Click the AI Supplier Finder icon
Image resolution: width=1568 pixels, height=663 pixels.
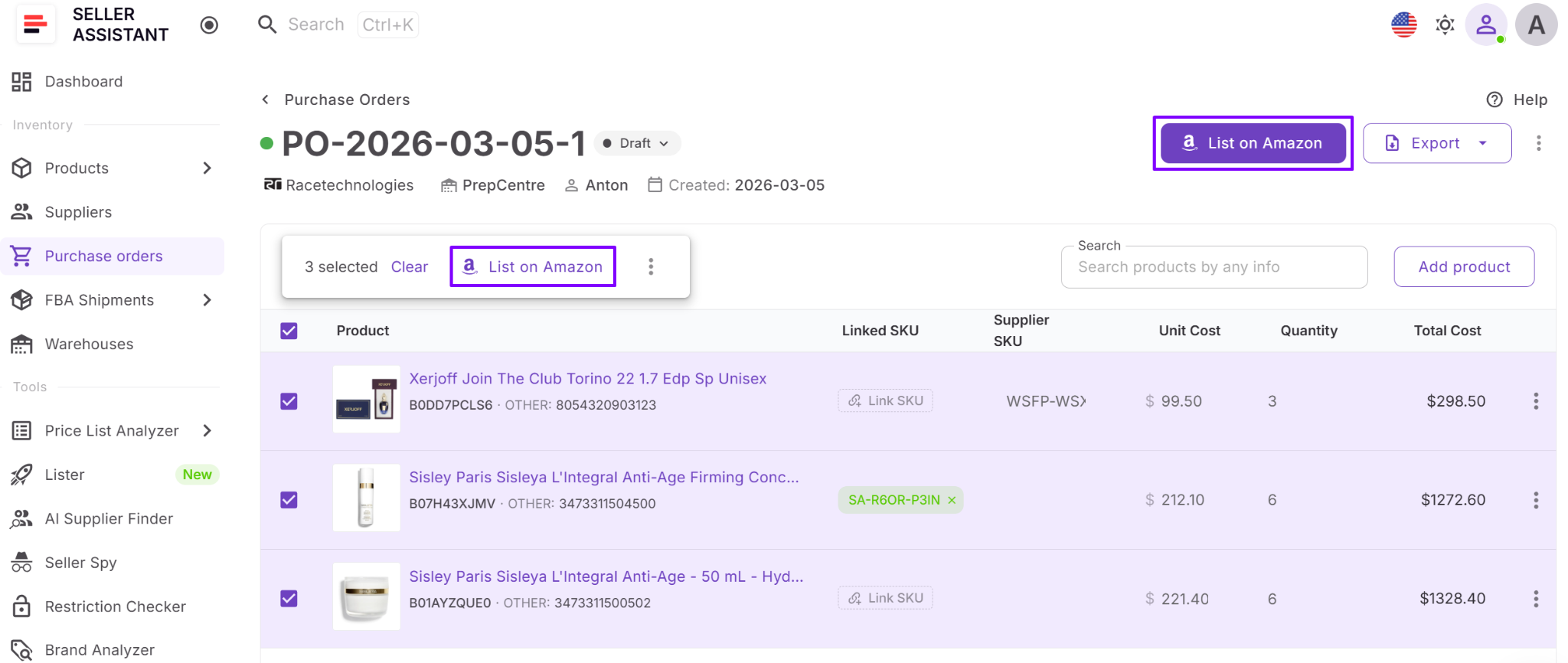[21, 519]
